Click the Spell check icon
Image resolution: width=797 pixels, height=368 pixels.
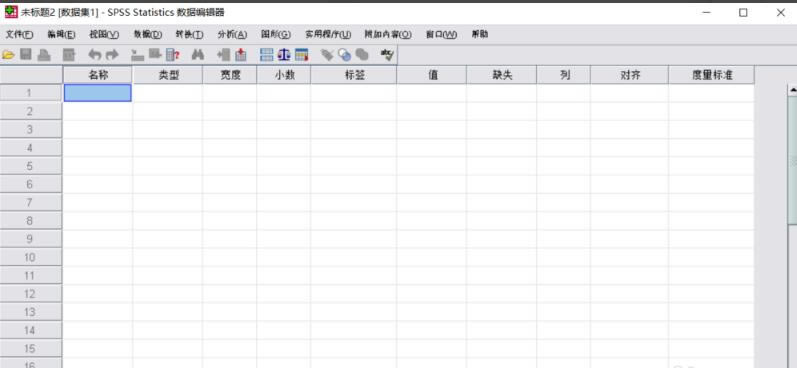(x=388, y=55)
